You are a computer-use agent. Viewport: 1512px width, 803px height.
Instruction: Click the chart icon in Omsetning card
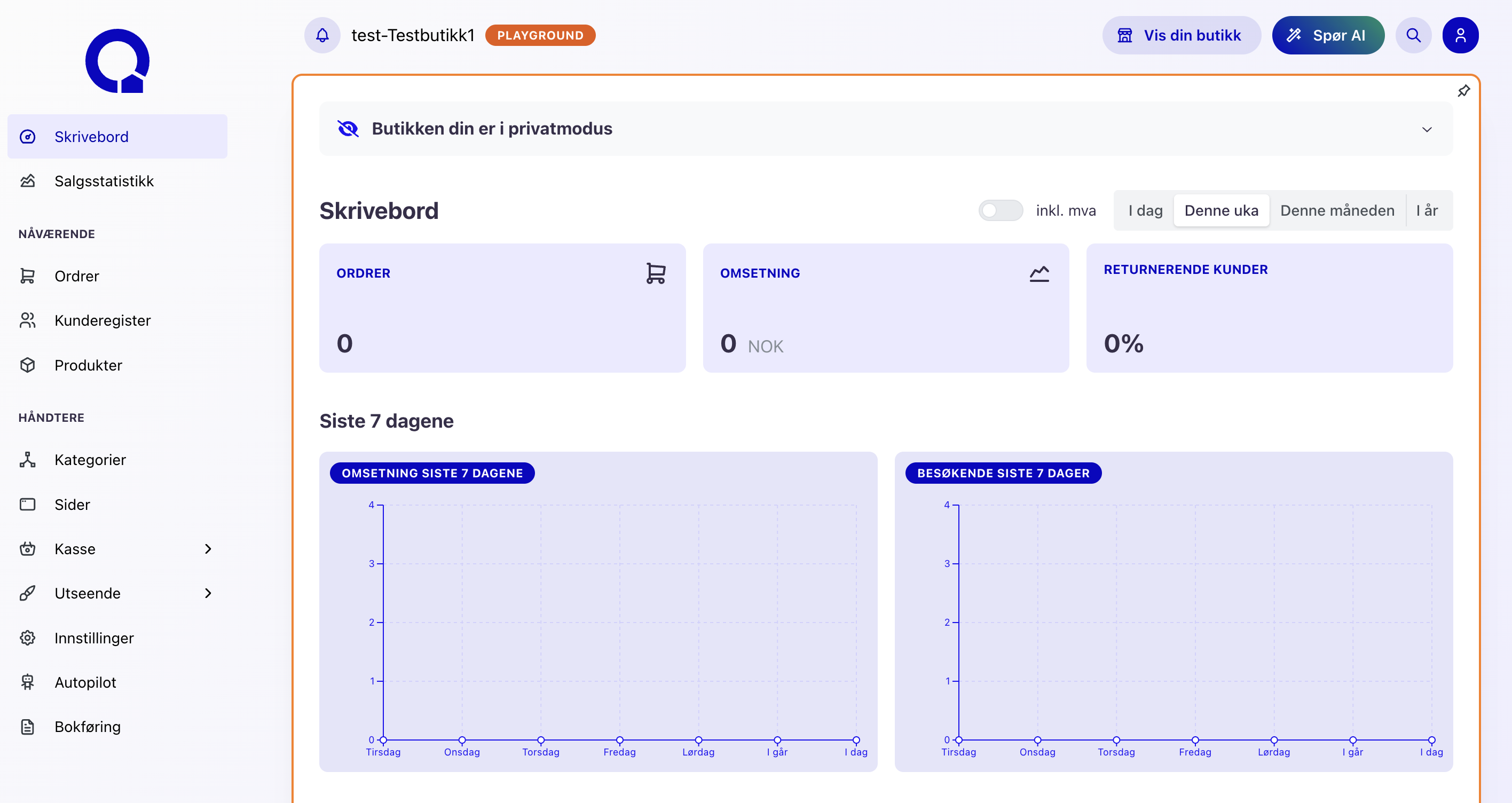pos(1039,273)
